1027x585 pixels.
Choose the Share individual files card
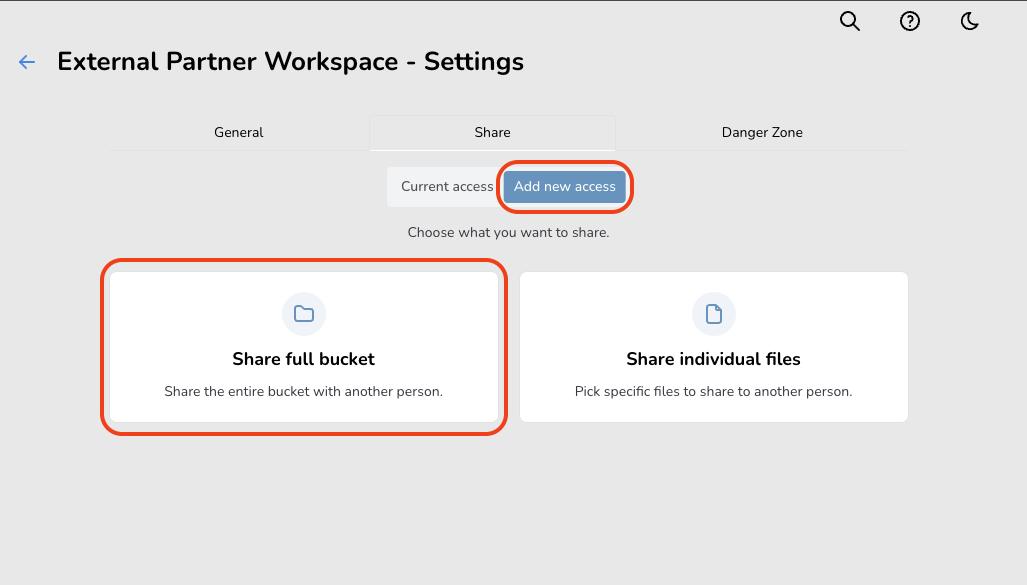(x=714, y=347)
